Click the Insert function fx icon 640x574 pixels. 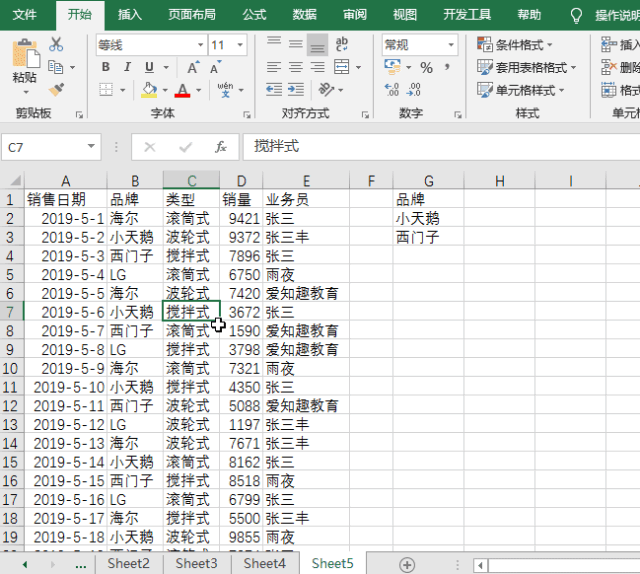(221, 147)
